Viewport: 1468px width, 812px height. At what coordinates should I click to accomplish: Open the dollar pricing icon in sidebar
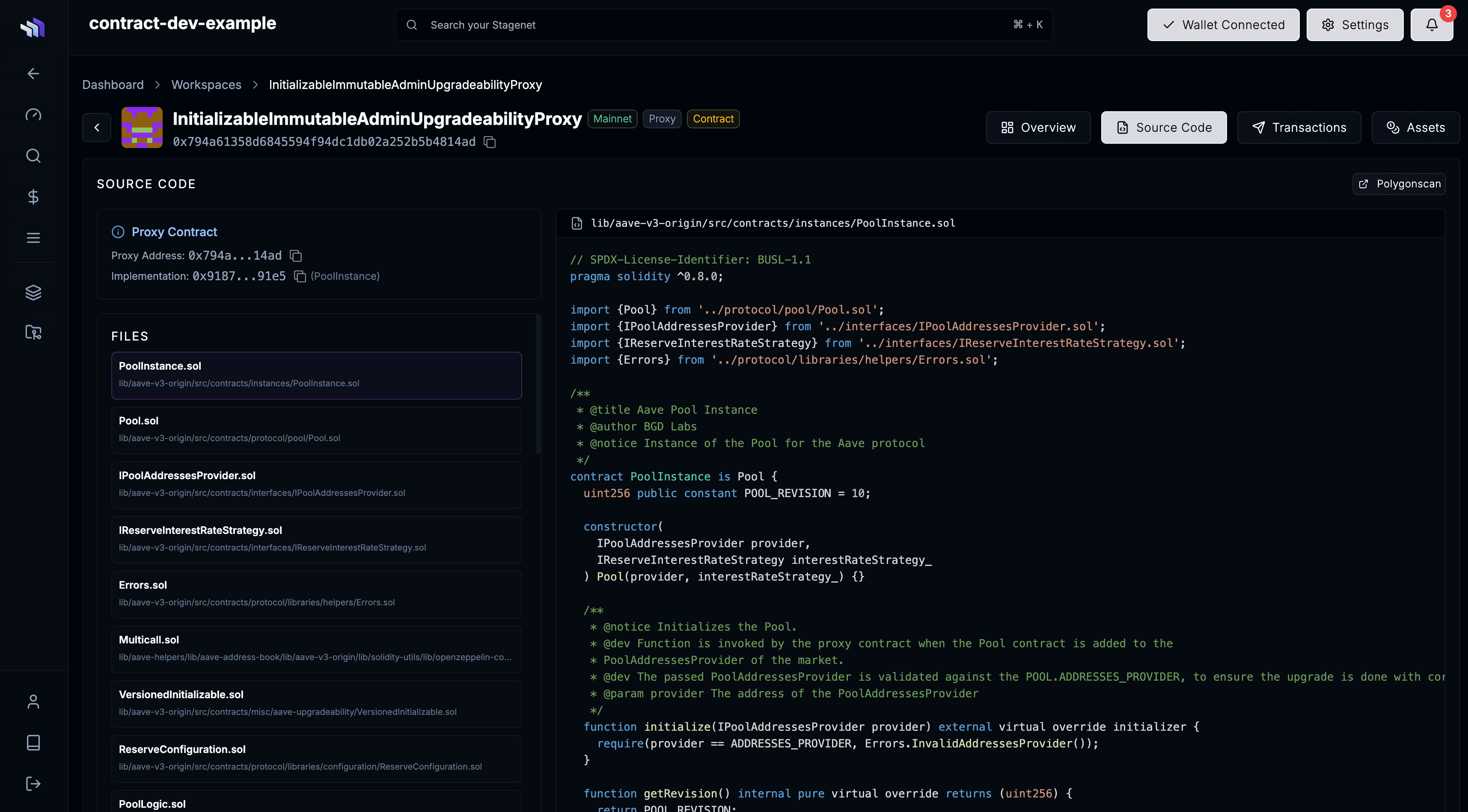click(x=33, y=197)
